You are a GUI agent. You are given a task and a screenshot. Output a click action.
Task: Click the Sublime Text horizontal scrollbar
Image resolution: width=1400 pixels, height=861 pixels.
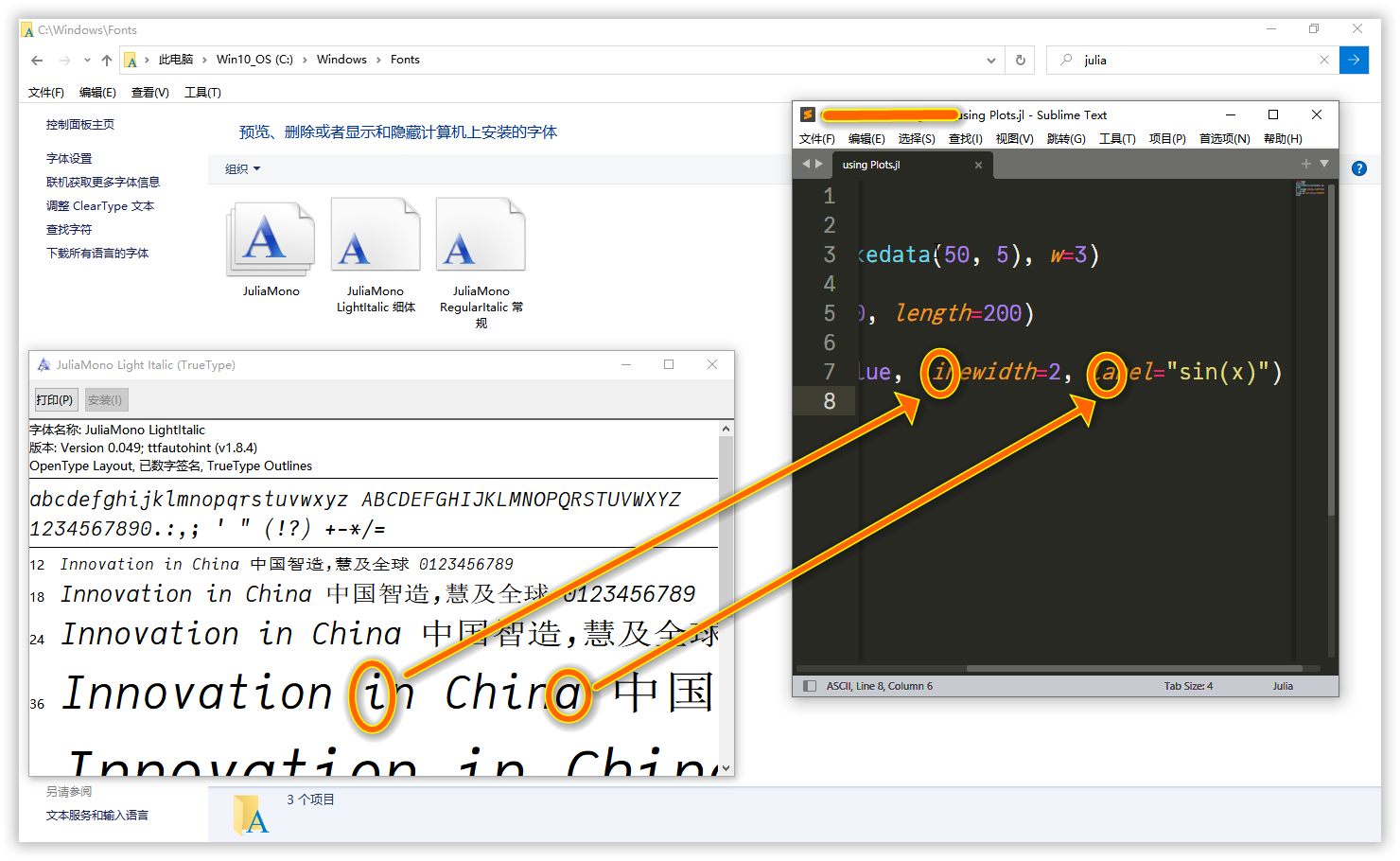click(1133, 669)
